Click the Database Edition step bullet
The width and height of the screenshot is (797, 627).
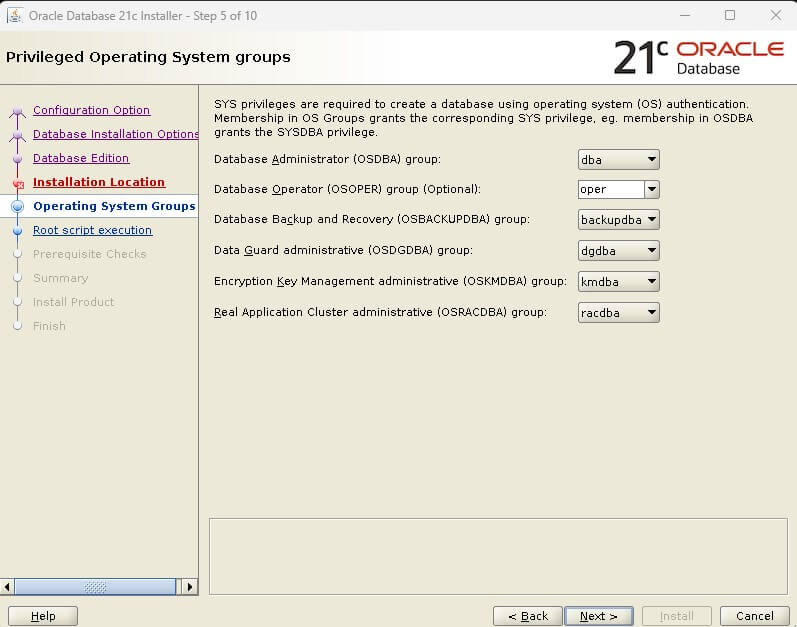(x=18, y=159)
